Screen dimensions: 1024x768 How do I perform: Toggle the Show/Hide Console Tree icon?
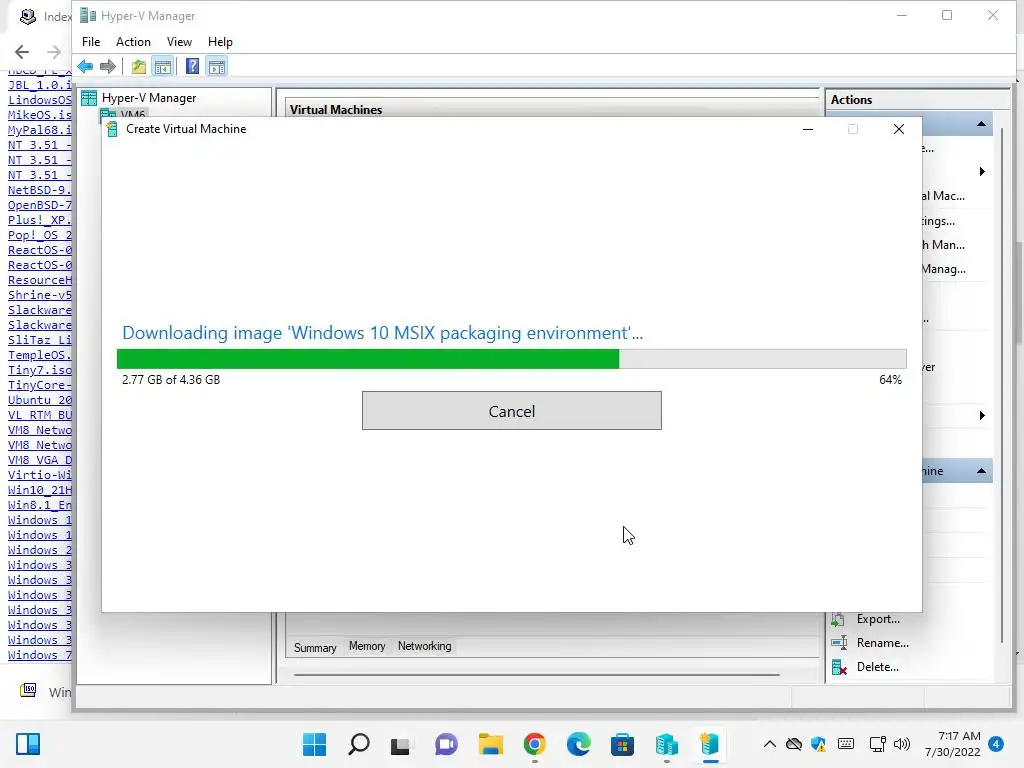click(163, 66)
